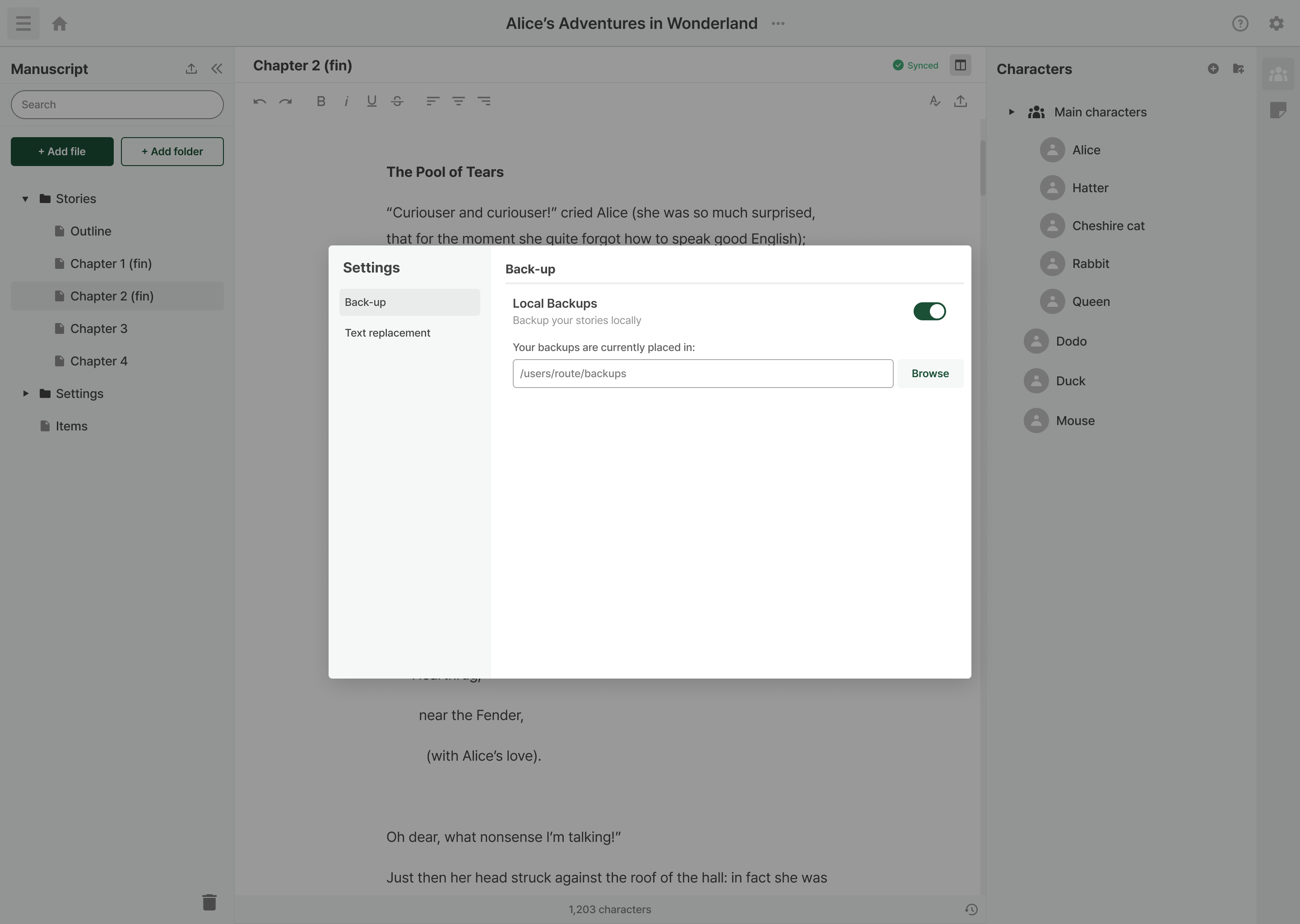The image size is (1300, 924).
Task: Click the manuscript Search field
Action: pyautogui.click(x=117, y=105)
